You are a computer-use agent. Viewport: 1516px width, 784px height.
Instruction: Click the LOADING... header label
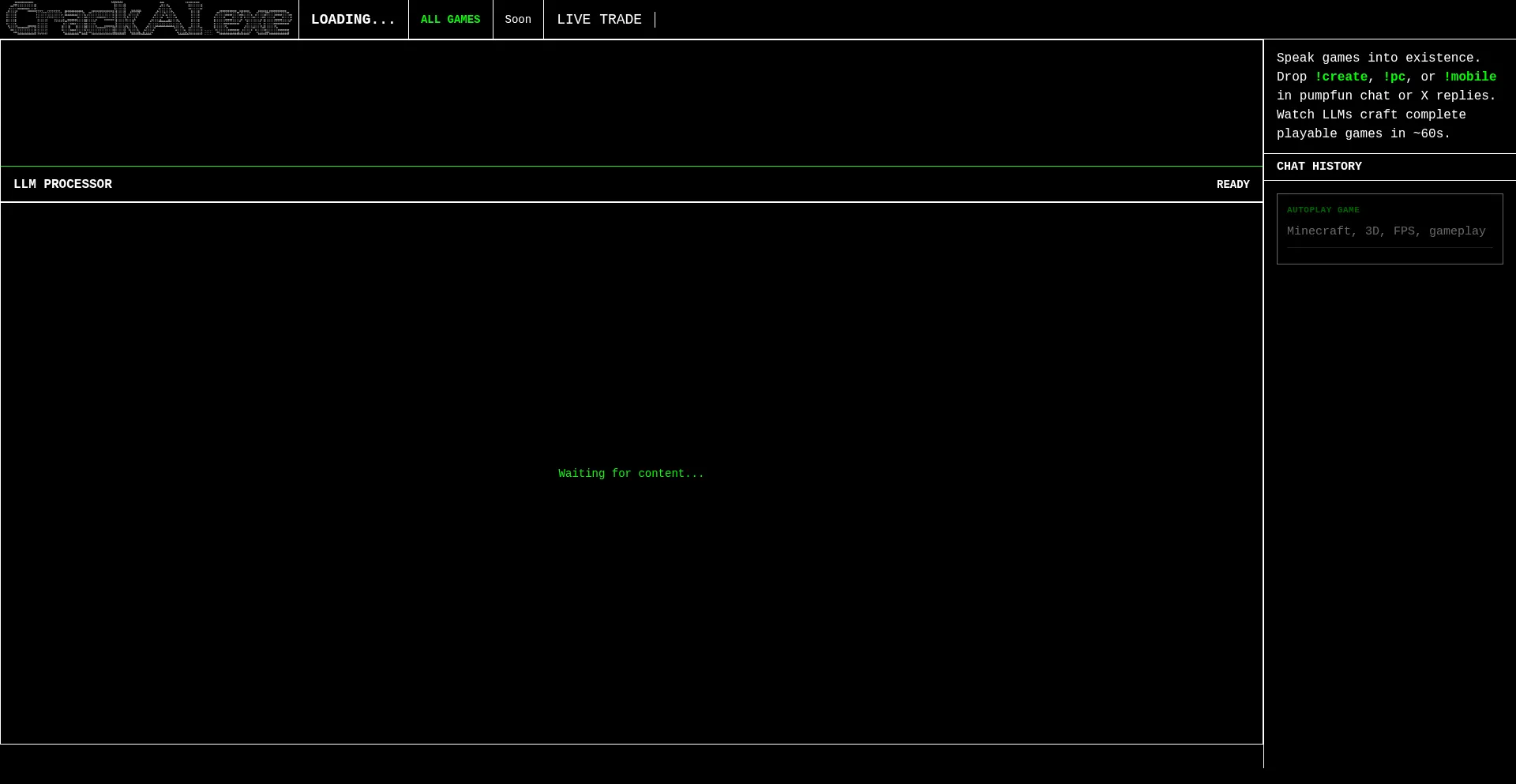[x=353, y=20]
